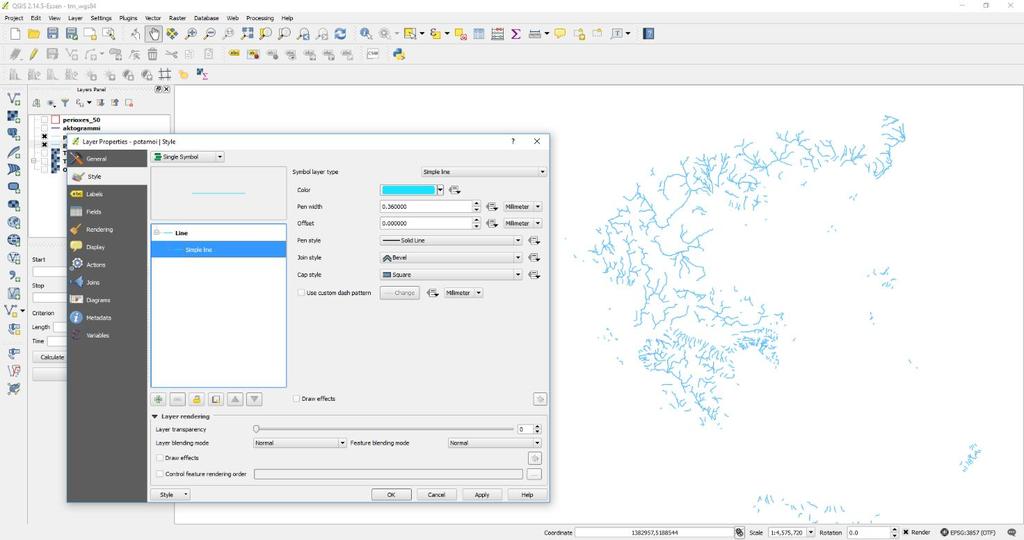Switch to the General tab
The width and height of the screenshot is (1024, 540).
tap(107, 159)
